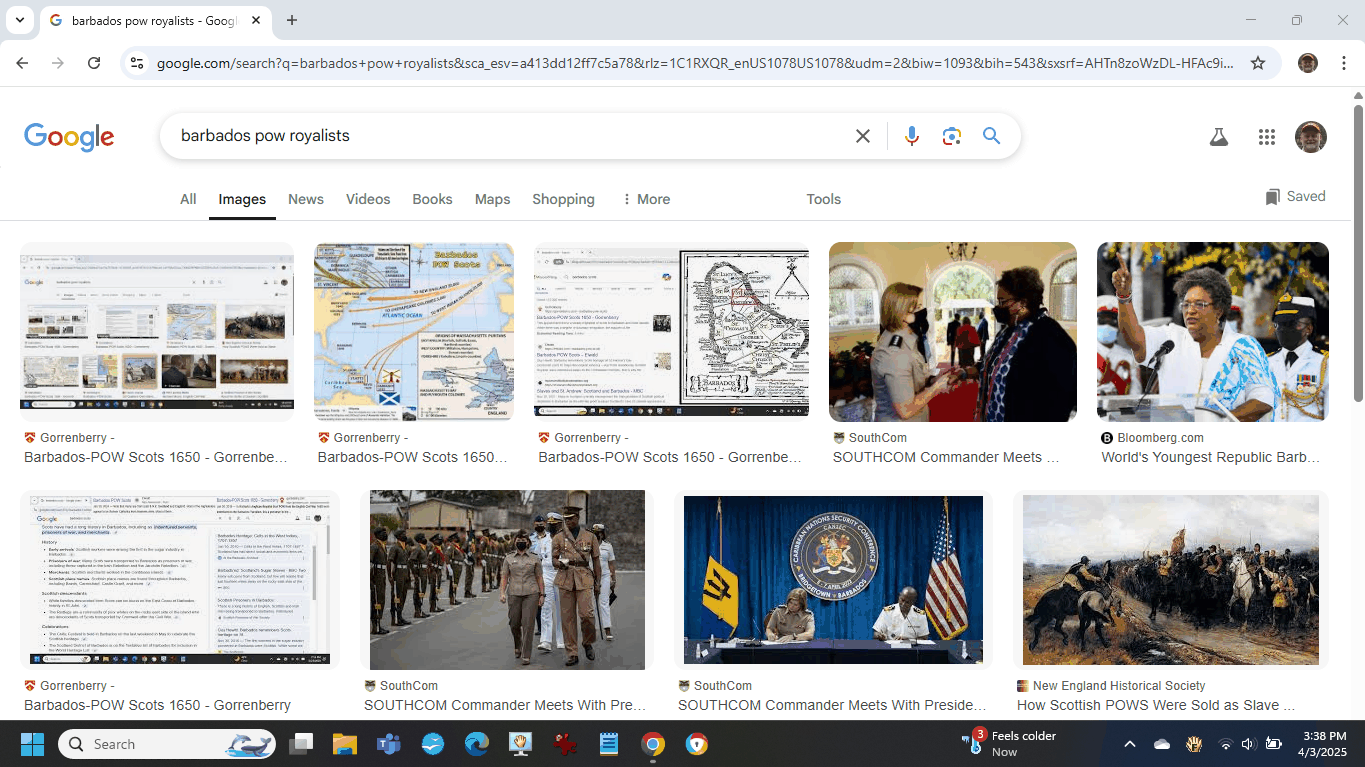
Task: Open Chrome's three-dot menu
Action: 1343,63
